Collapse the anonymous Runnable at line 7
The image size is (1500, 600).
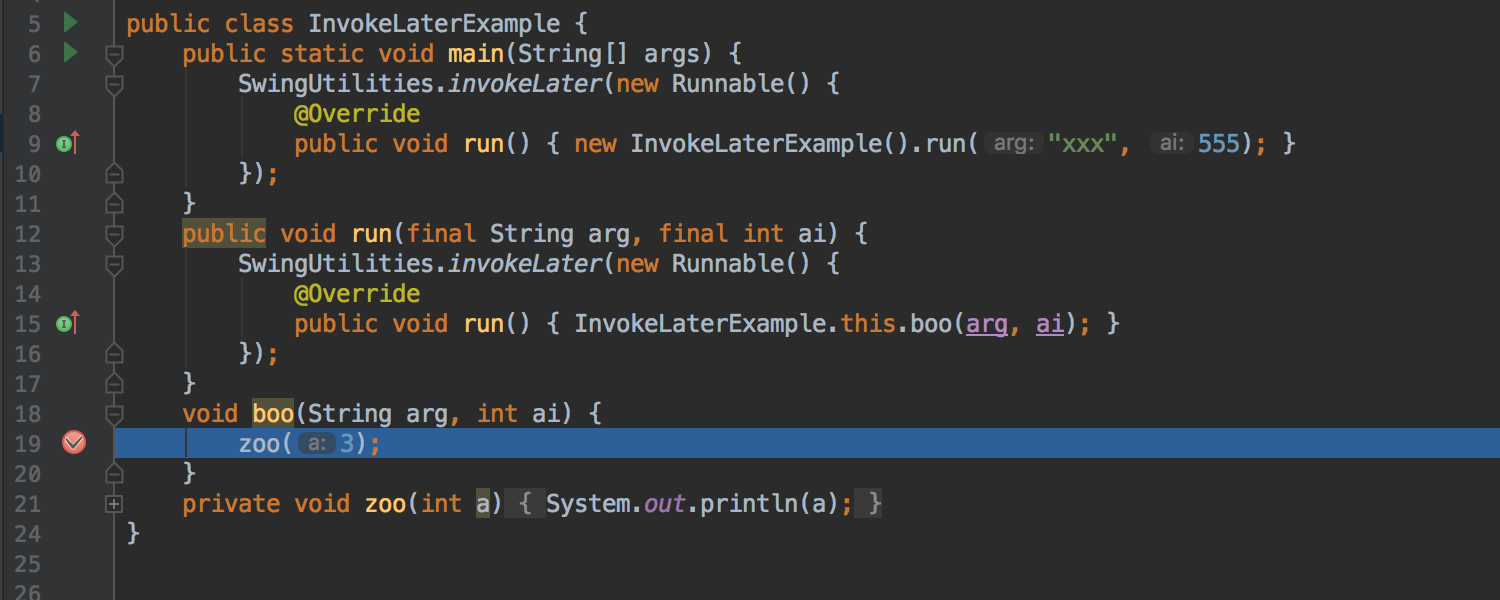pos(114,84)
